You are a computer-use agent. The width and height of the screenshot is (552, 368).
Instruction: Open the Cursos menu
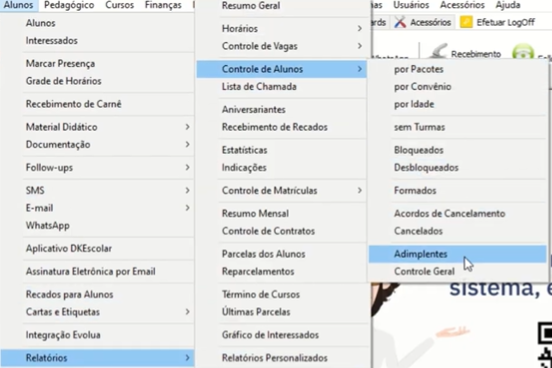pos(119,5)
